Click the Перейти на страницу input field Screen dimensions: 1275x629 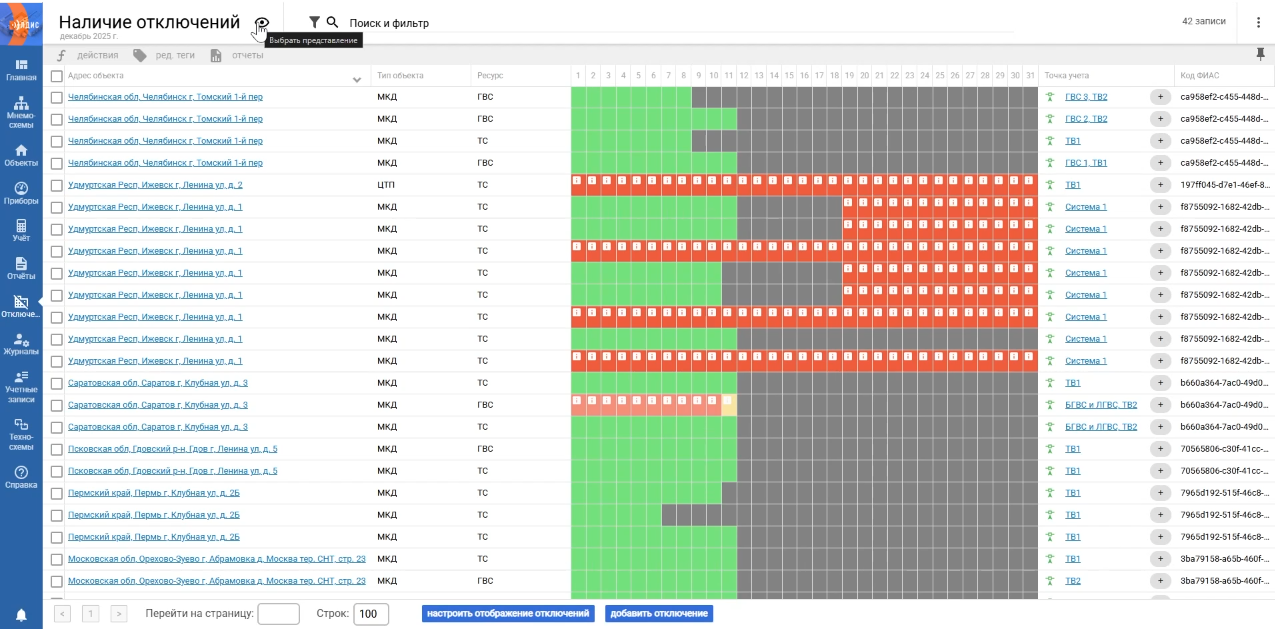point(278,614)
